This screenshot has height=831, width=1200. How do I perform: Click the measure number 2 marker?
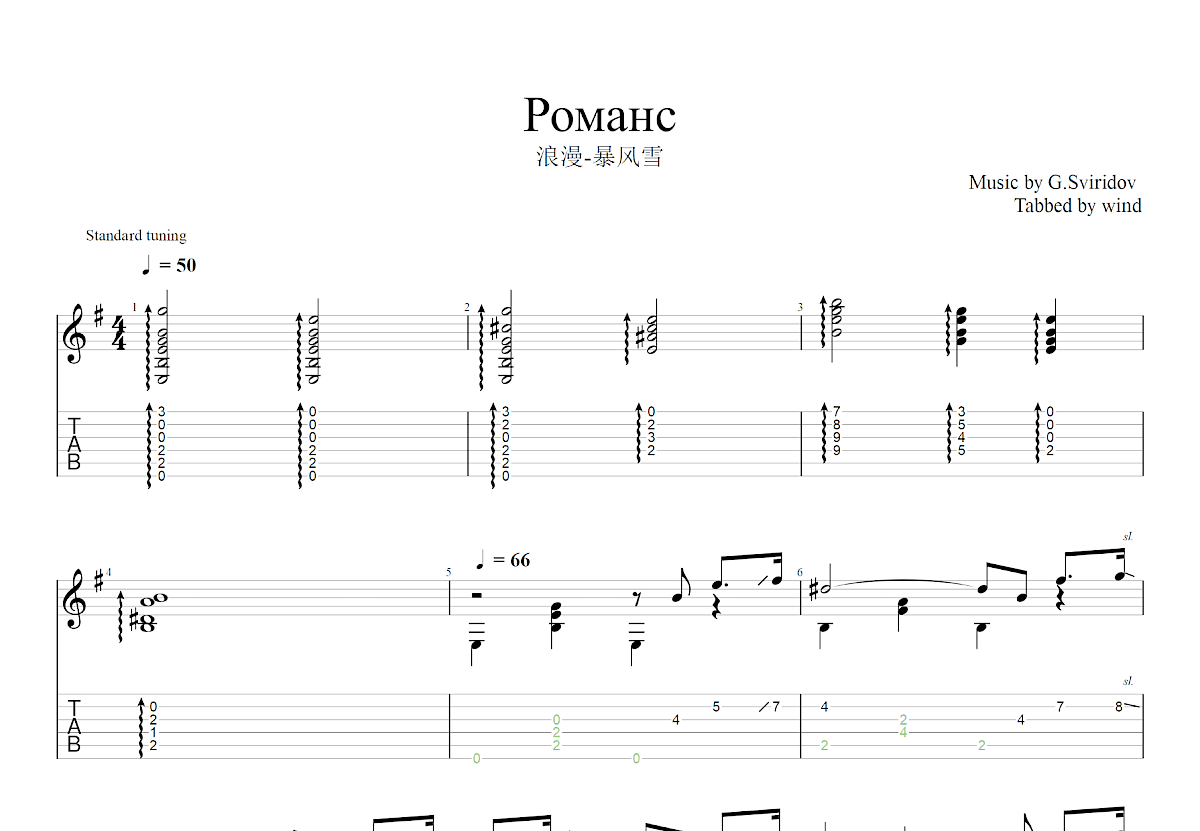tap(467, 307)
